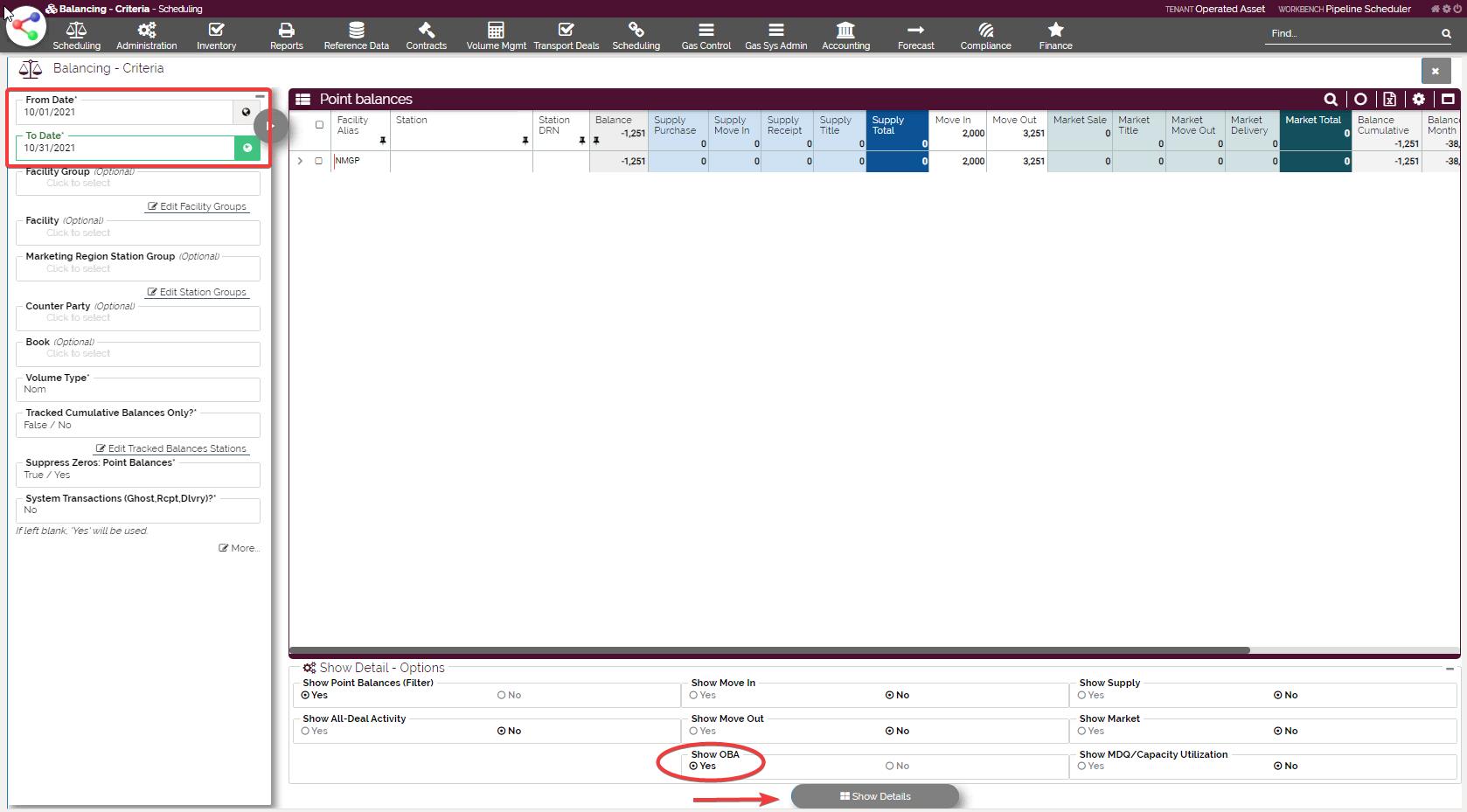Open the From Date calendar picker
Image resolution: width=1467 pixels, height=812 pixels.
tap(246, 112)
